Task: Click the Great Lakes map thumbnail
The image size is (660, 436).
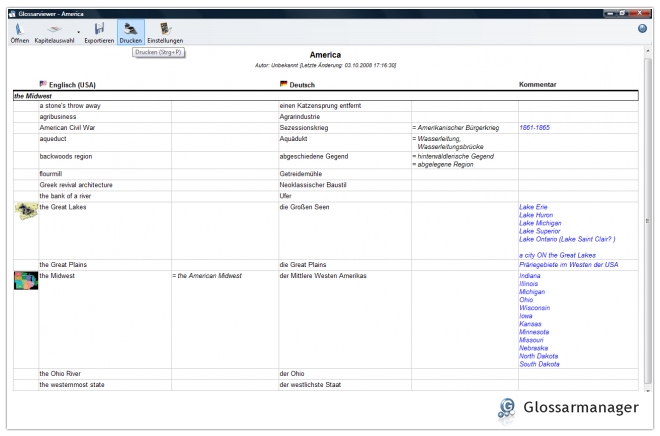Action: [25, 212]
